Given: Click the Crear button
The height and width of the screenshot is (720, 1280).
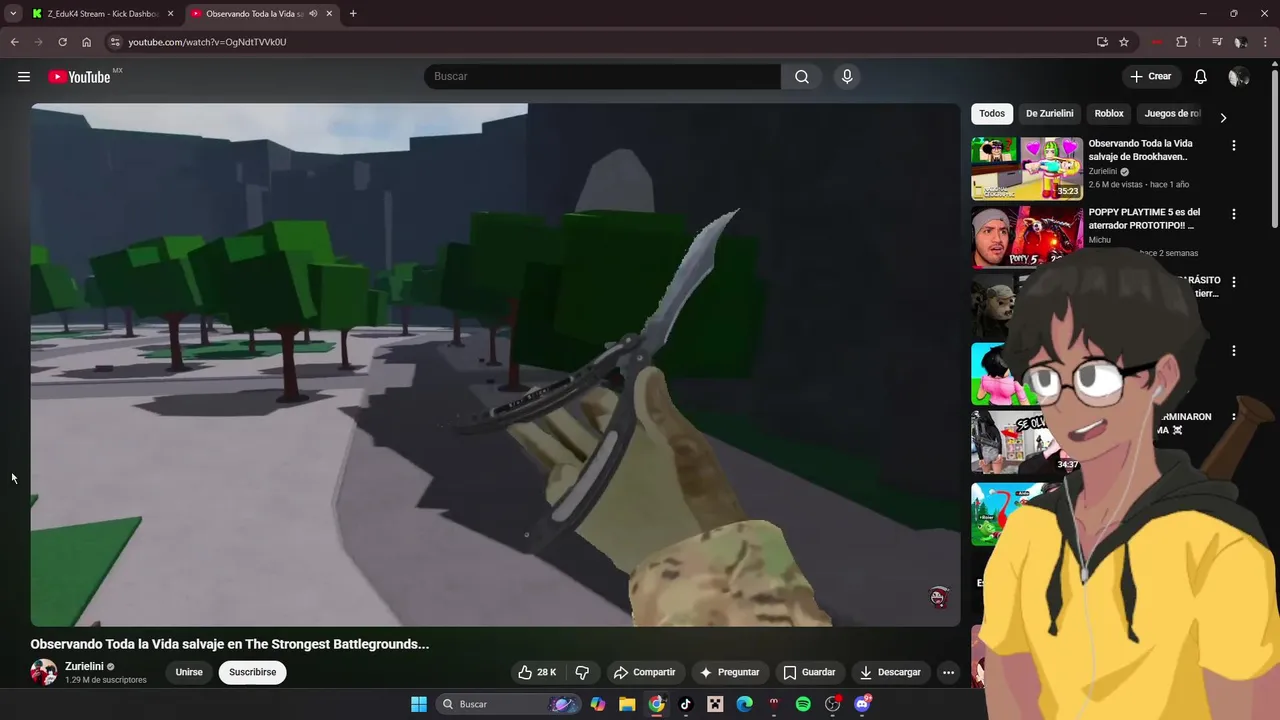Looking at the screenshot, I should tap(1150, 77).
